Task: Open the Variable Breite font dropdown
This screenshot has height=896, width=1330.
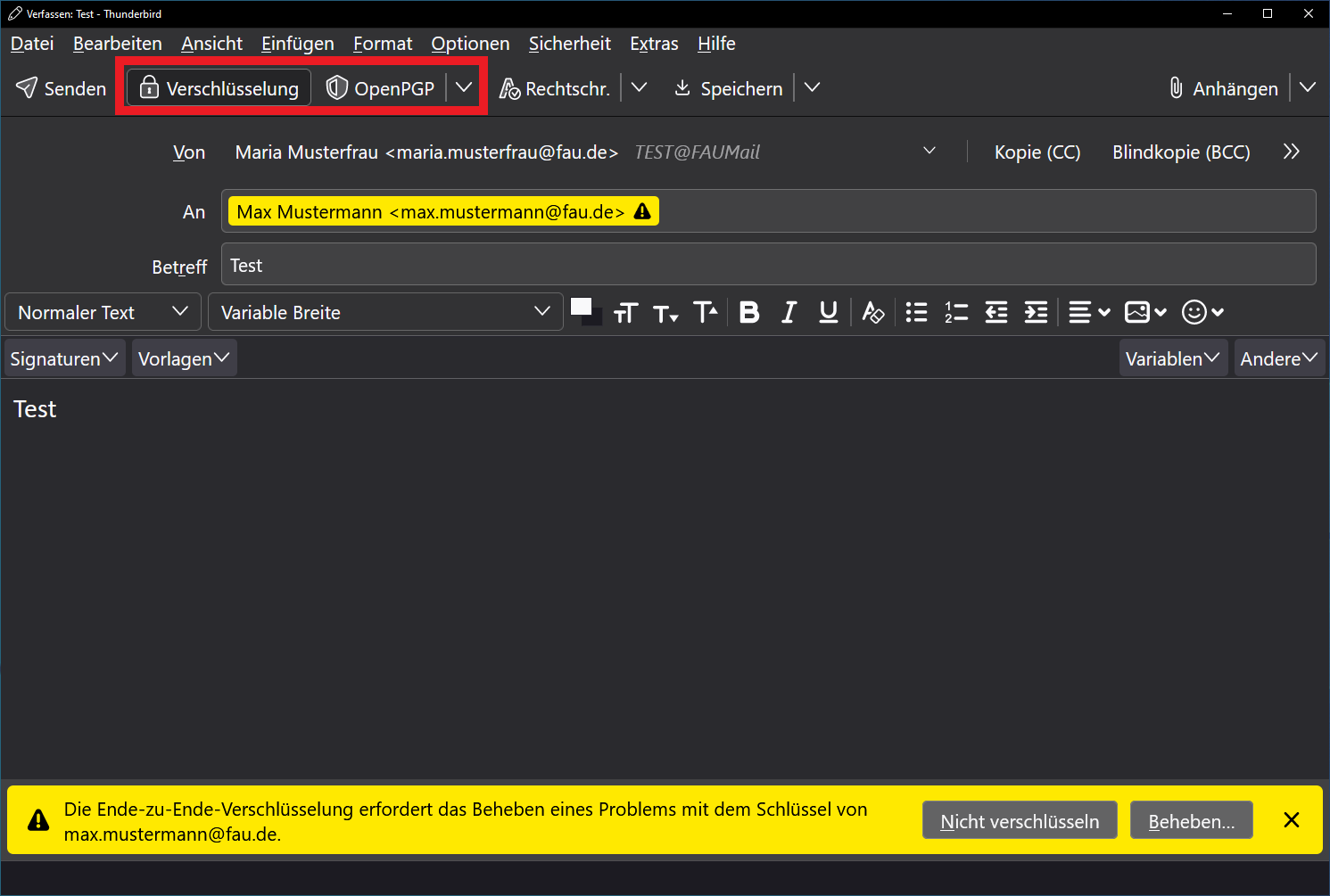Action: (x=385, y=312)
